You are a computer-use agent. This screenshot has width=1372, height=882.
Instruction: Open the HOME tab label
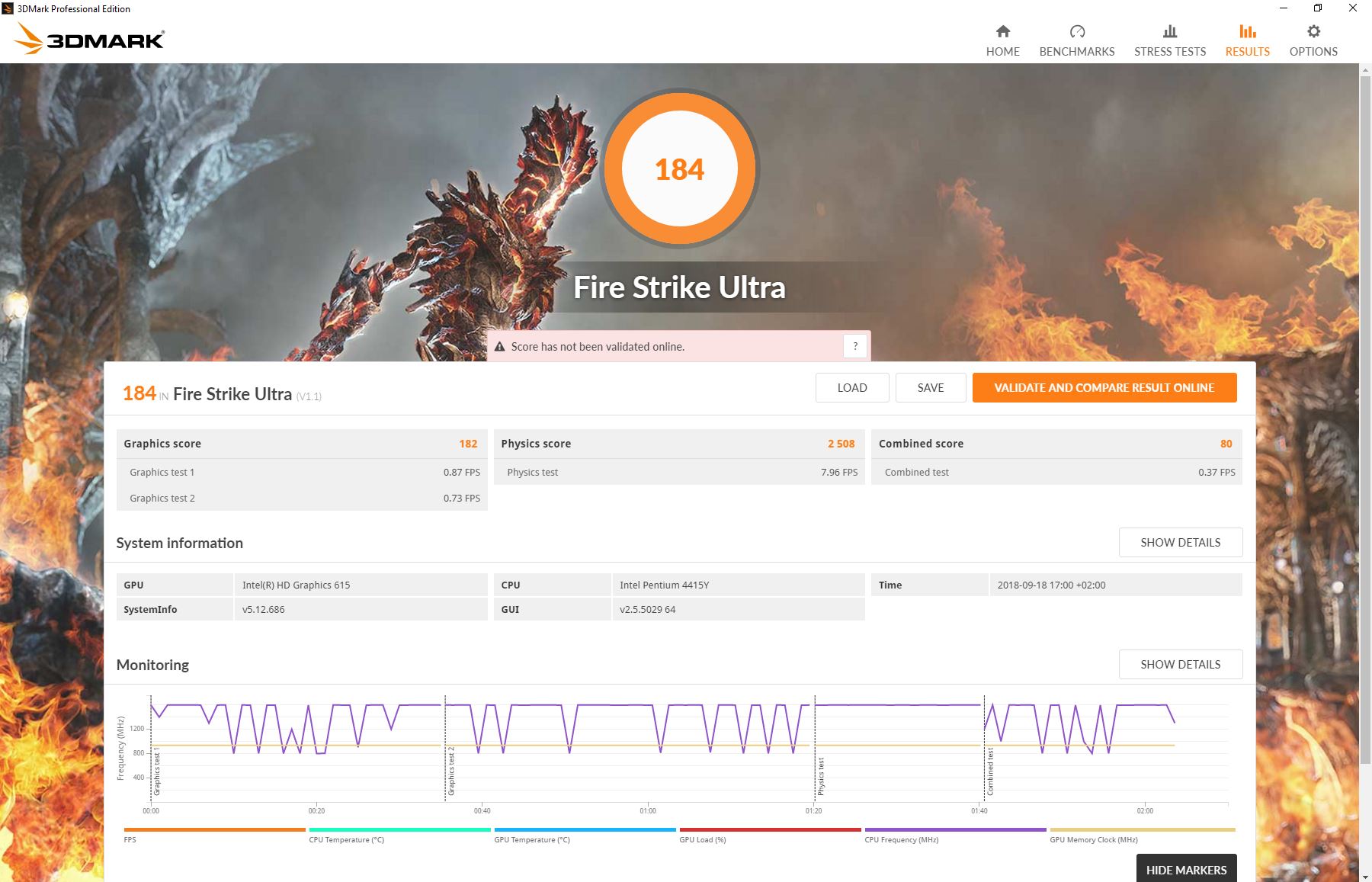pyautogui.click(x=1002, y=51)
